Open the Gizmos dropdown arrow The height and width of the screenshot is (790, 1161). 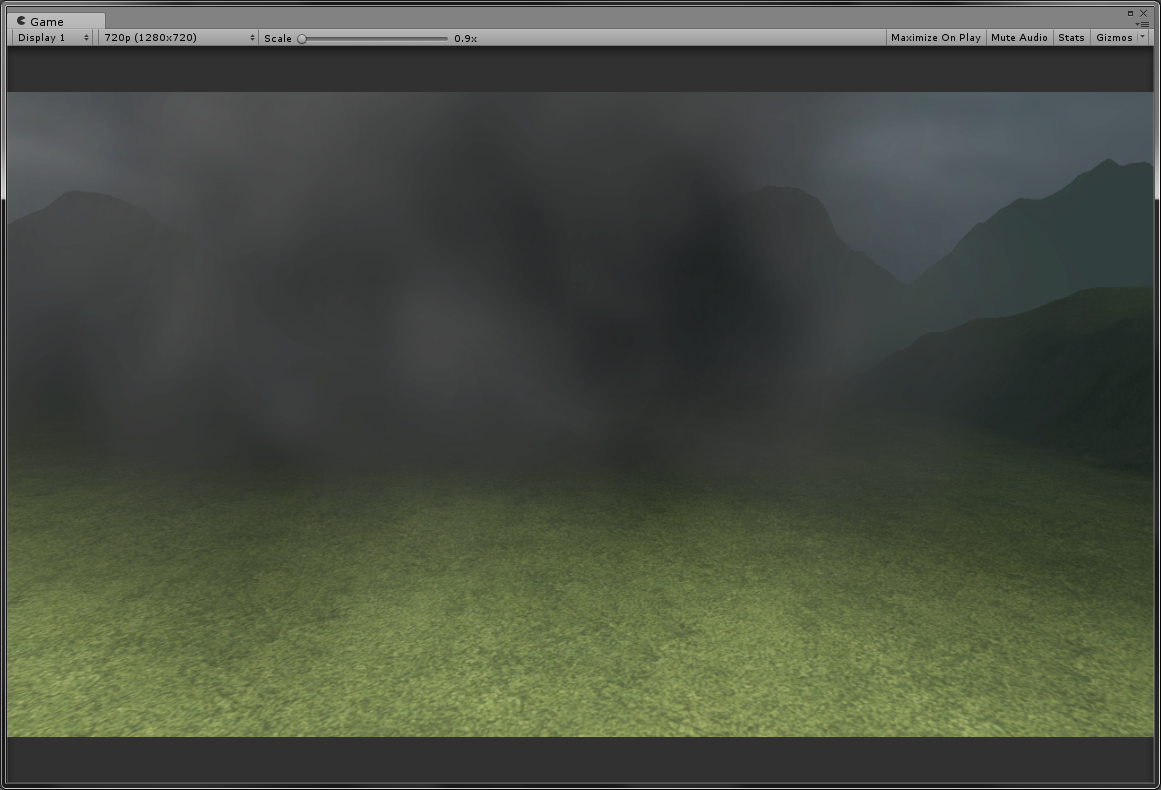(1142, 37)
